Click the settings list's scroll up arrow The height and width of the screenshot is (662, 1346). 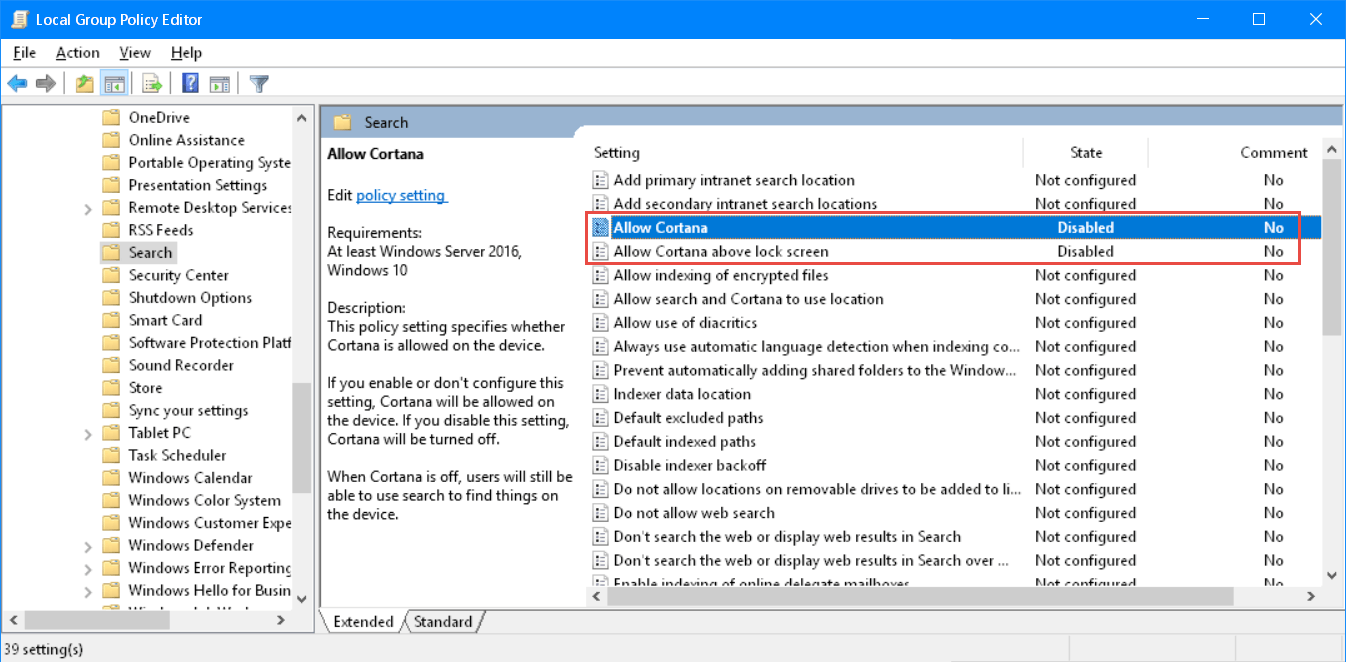point(1331,149)
